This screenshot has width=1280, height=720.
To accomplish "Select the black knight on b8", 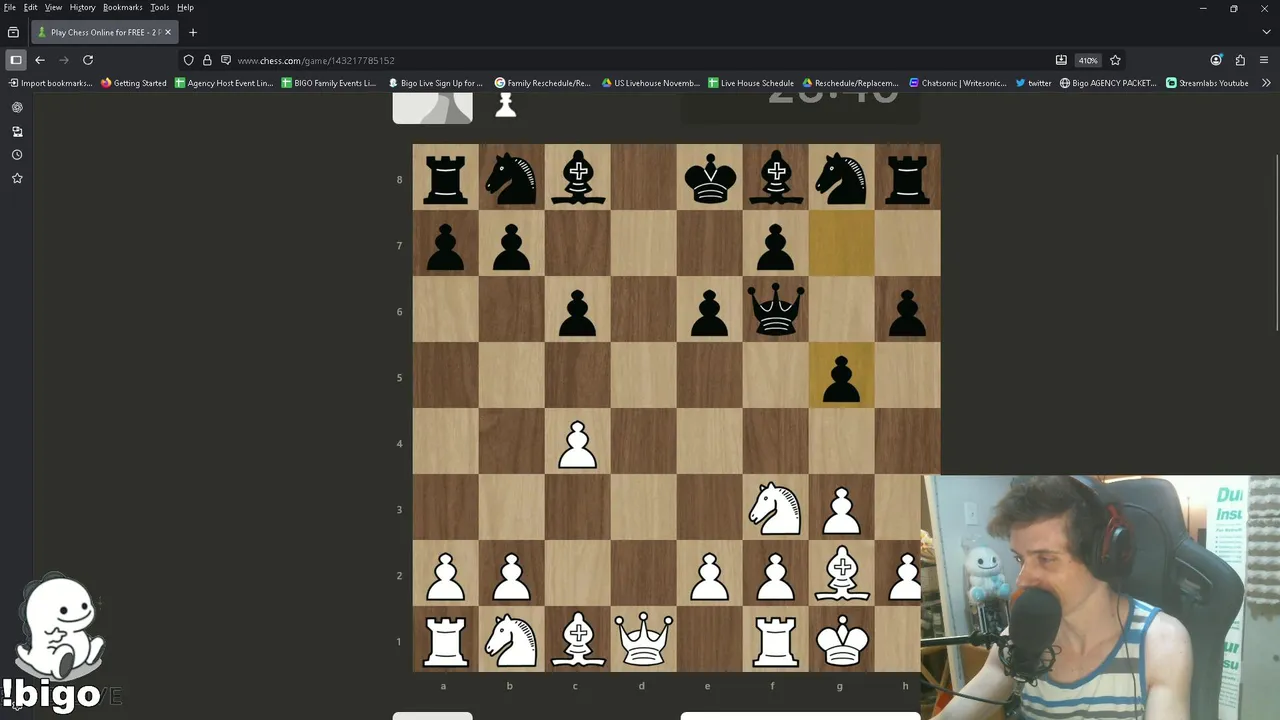I will 512,177.
